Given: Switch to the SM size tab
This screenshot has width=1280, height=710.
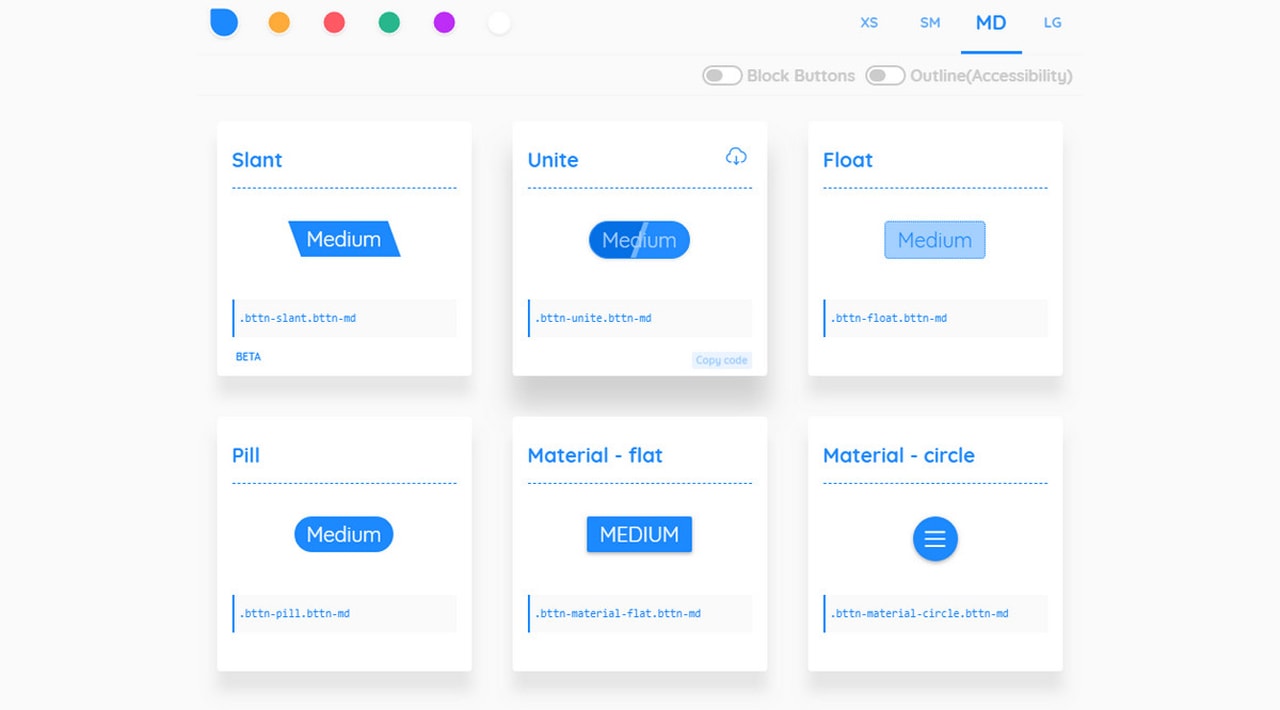Looking at the screenshot, I should (x=930, y=23).
